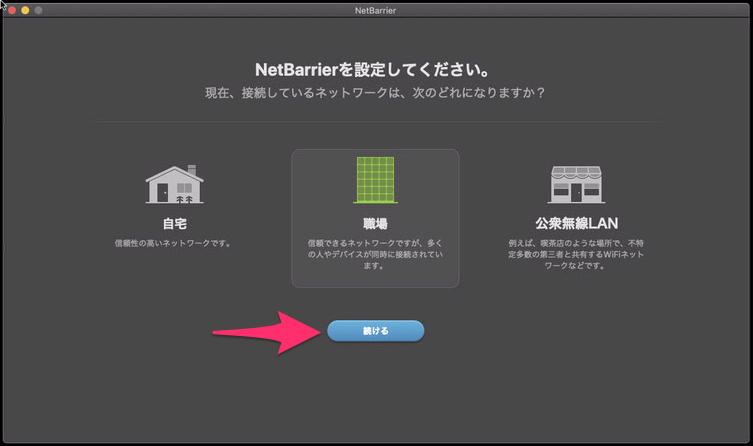Choose the green 職場 office building icon
This screenshot has width=753, height=446.
tap(375, 180)
